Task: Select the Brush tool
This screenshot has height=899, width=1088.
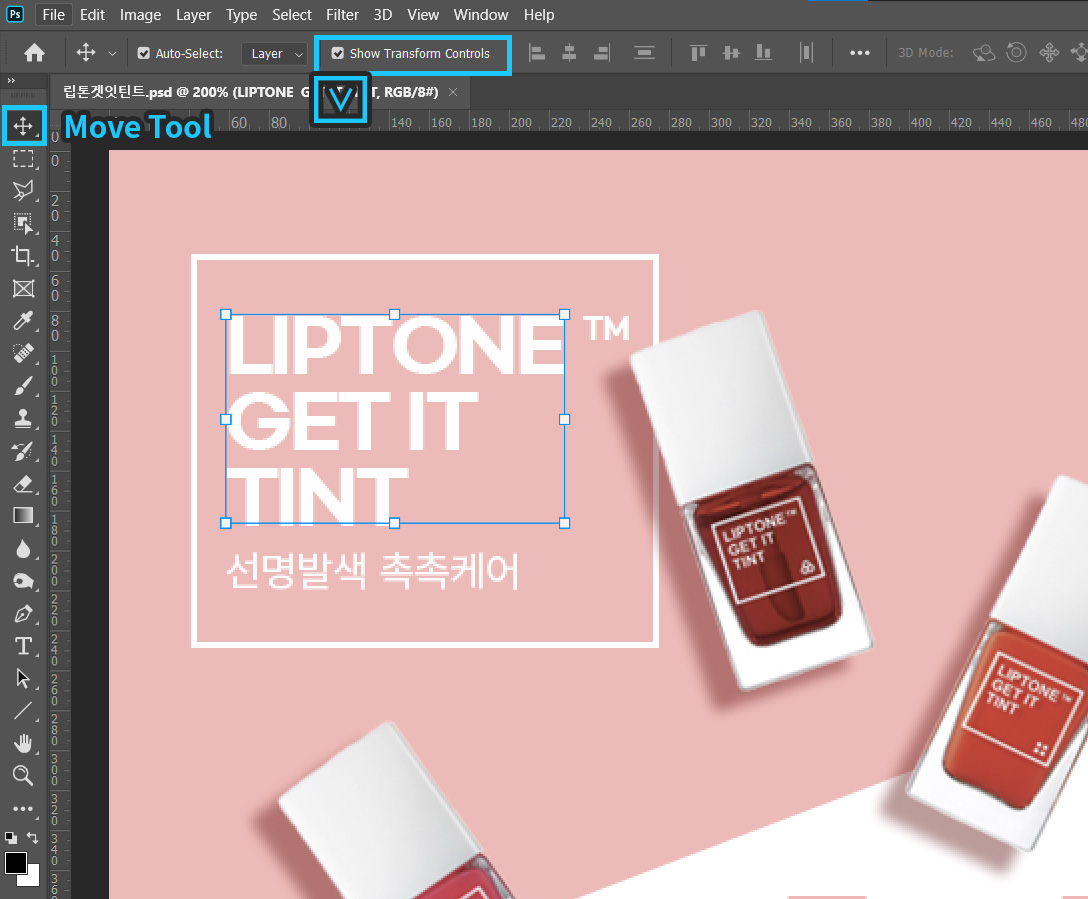Action: [23, 386]
